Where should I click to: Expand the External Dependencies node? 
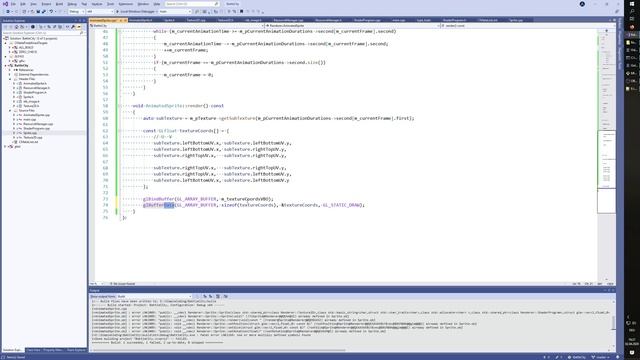10,74
